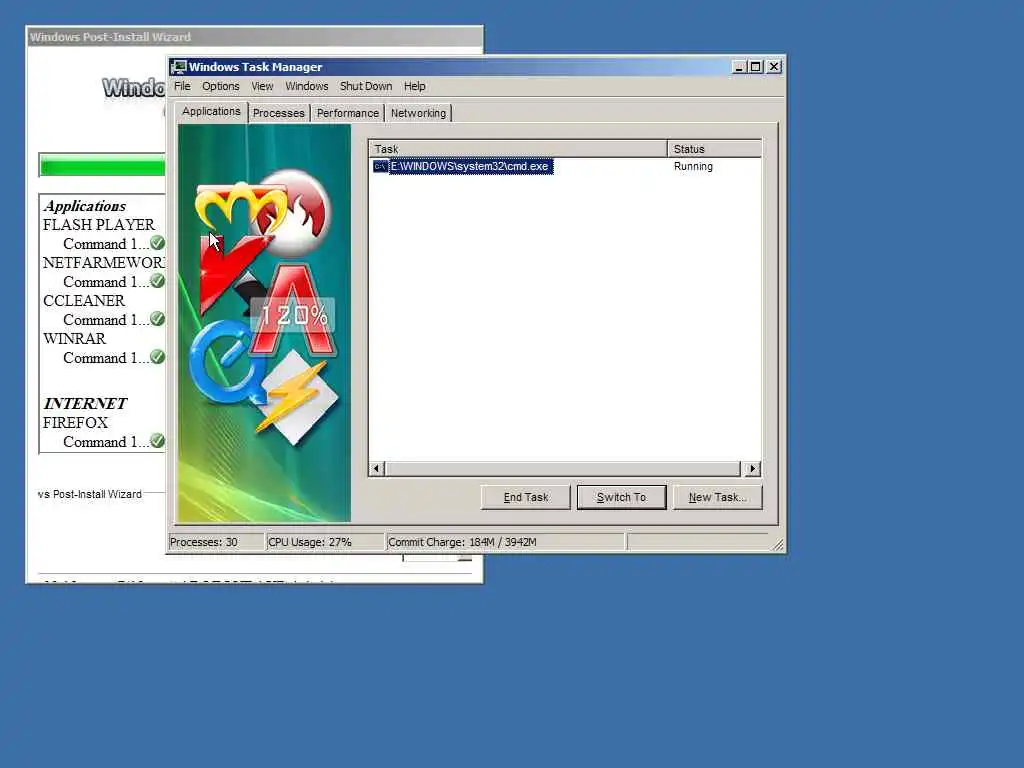Click the INTERNET heading in wizard list

tap(85, 404)
